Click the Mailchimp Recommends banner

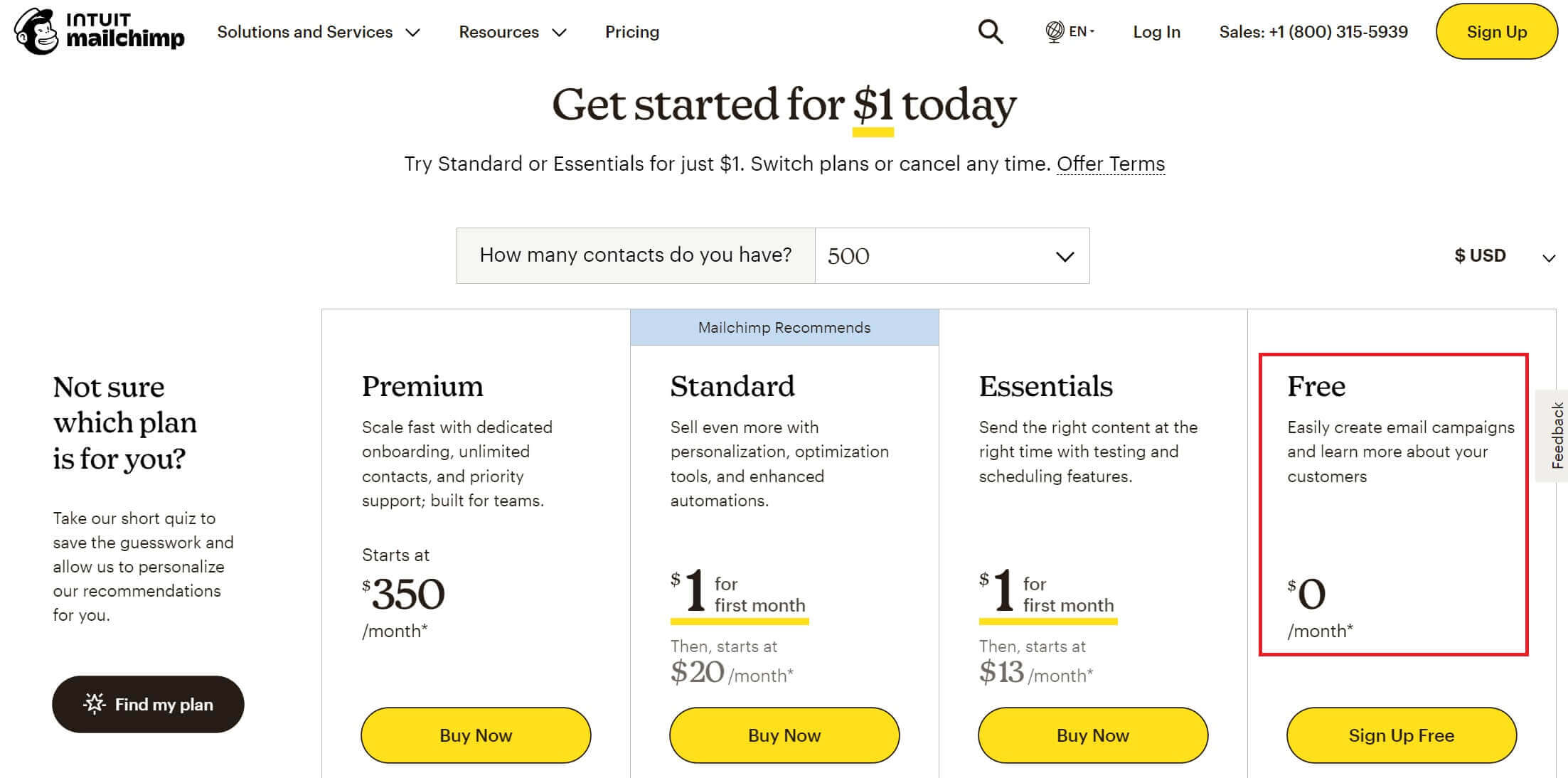(x=784, y=327)
